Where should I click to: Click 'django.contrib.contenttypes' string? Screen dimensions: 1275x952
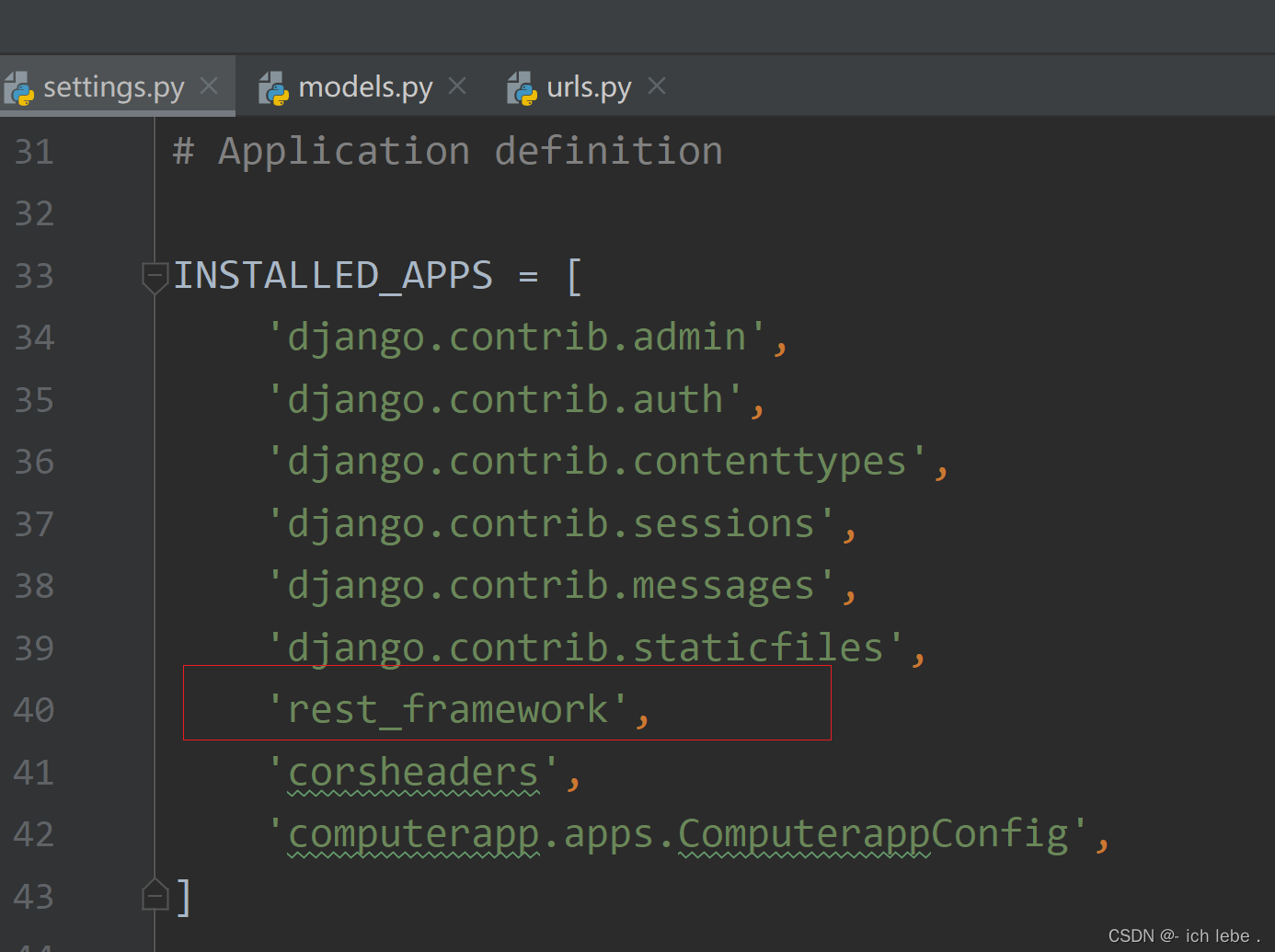click(597, 462)
